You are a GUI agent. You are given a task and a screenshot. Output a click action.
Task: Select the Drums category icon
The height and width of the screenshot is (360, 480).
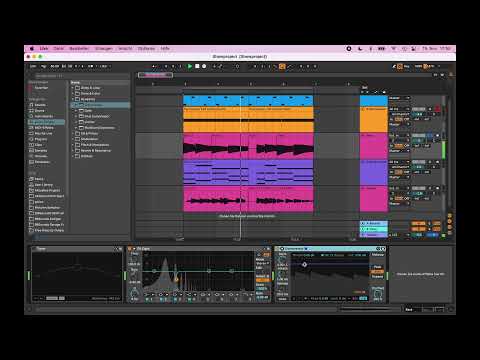click(x=32, y=110)
